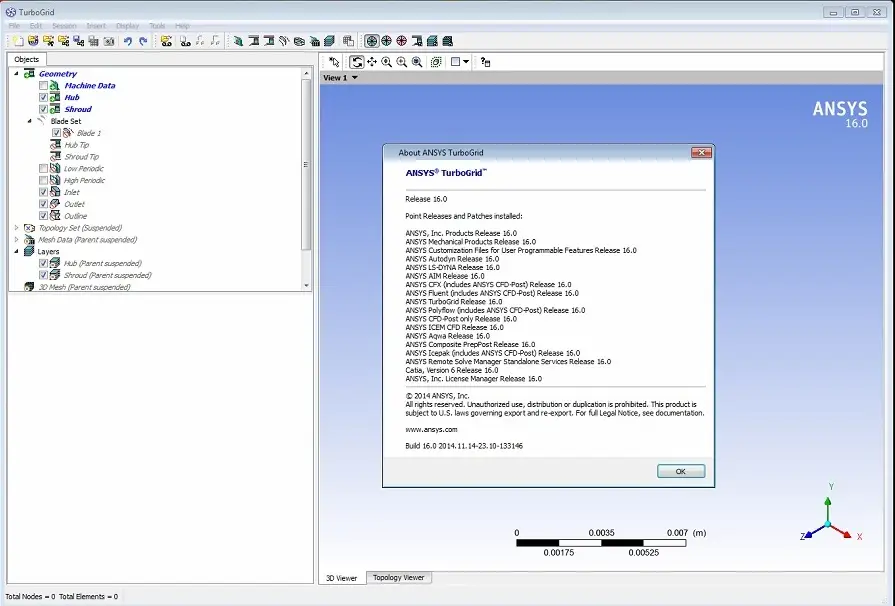
Task: Toggle the dashed-box highlighting icon
Action: point(436,62)
